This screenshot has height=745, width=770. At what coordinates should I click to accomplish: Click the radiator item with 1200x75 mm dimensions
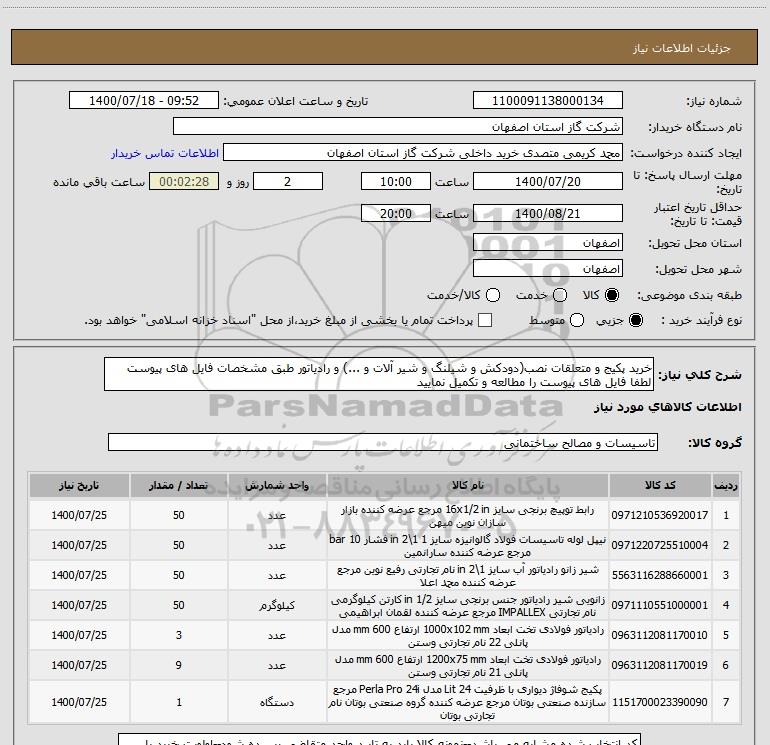pos(468,665)
